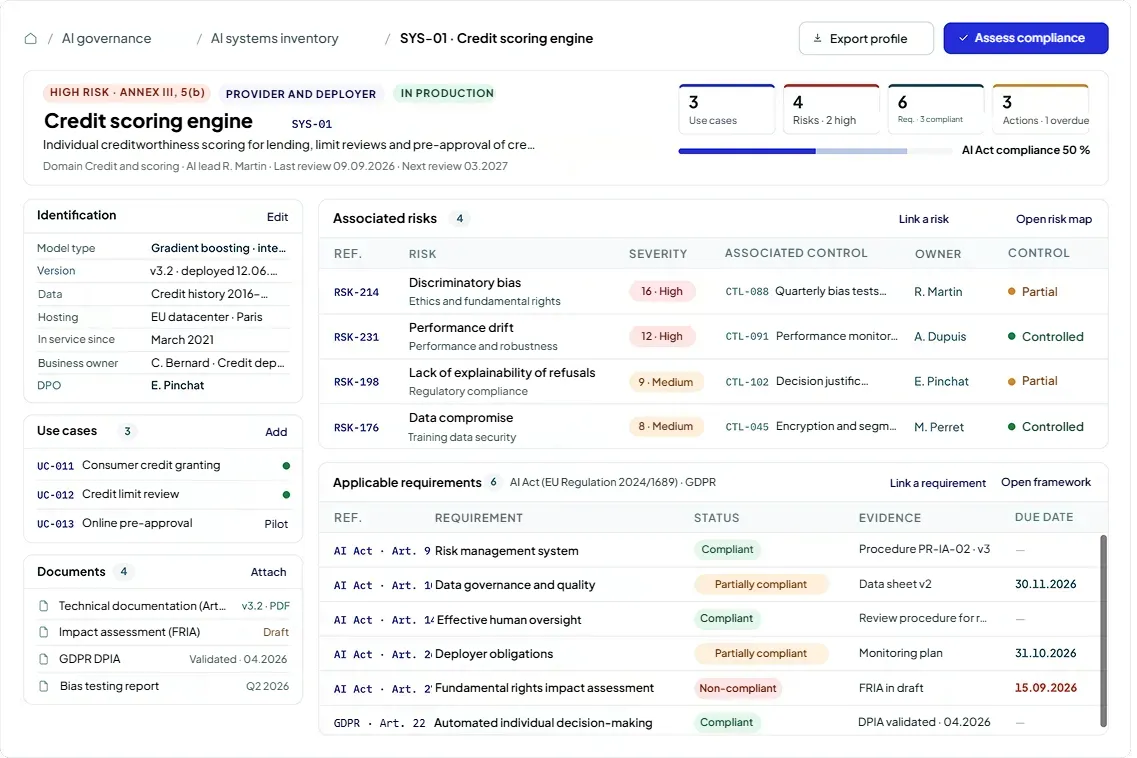Open risk map link
1137x758 pixels.
(x=1054, y=219)
